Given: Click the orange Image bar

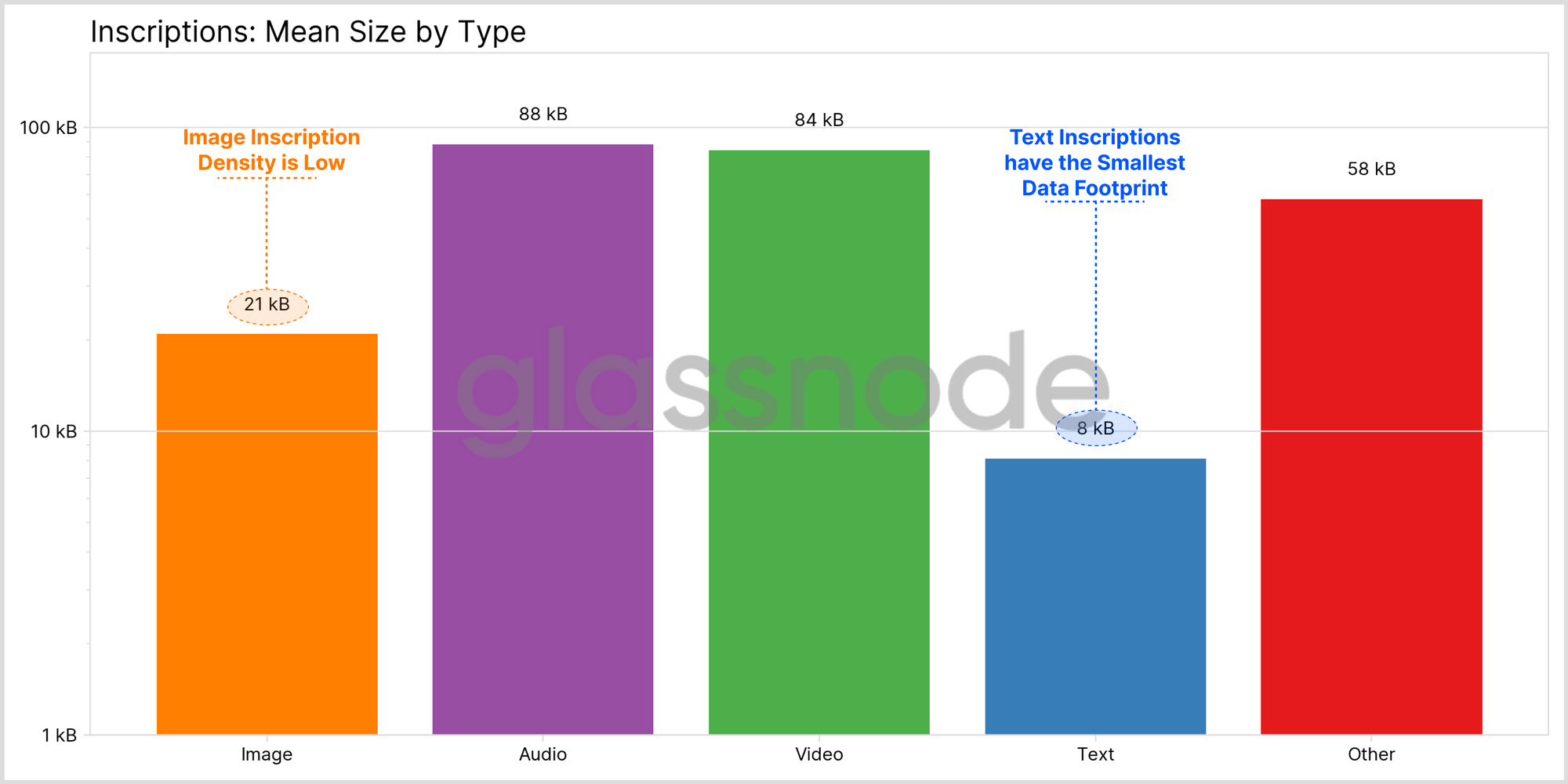Looking at the screenshot, I should click(267, 534).
